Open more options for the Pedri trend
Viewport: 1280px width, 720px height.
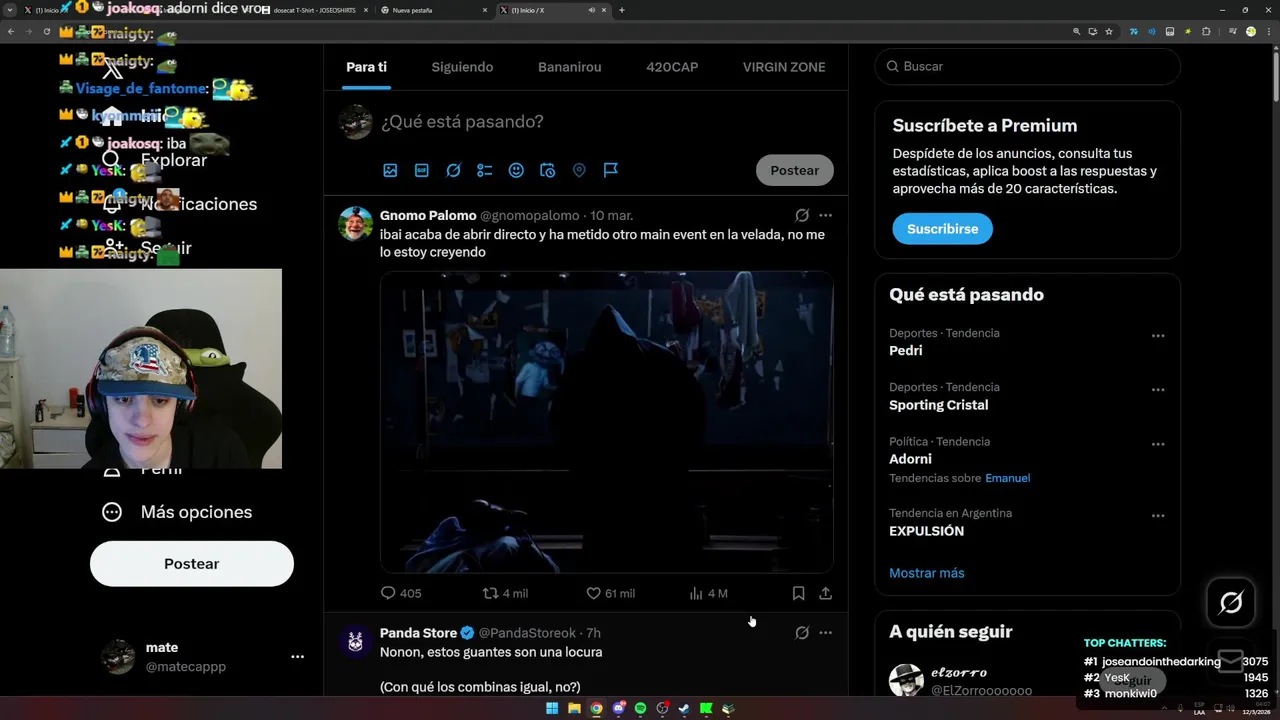coord(1158,336)
